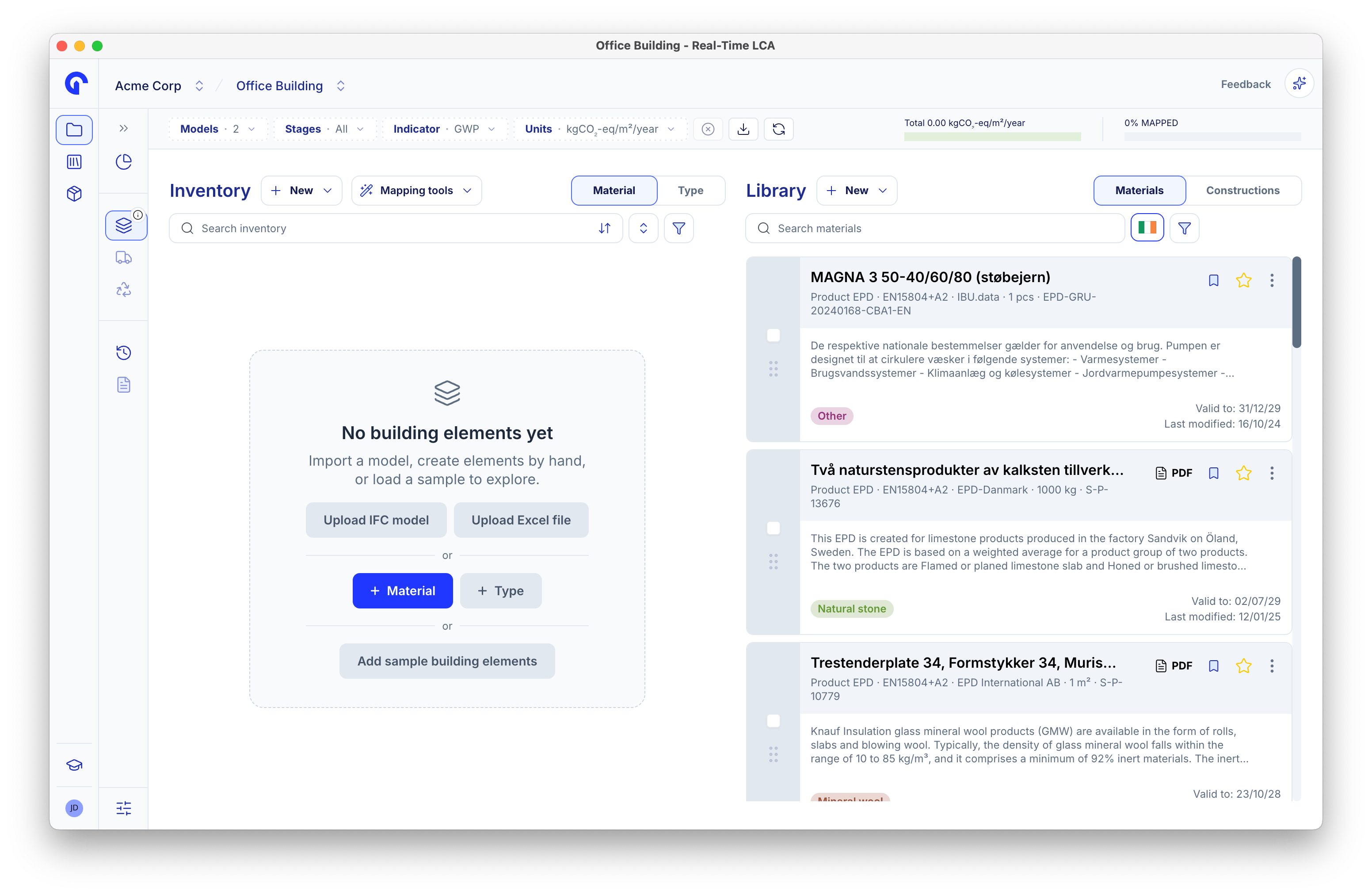Expand the secondary sidebar with double-chevron
Image resolution: width=1372 pixels, height=895 pixels.
coord(123,128)
